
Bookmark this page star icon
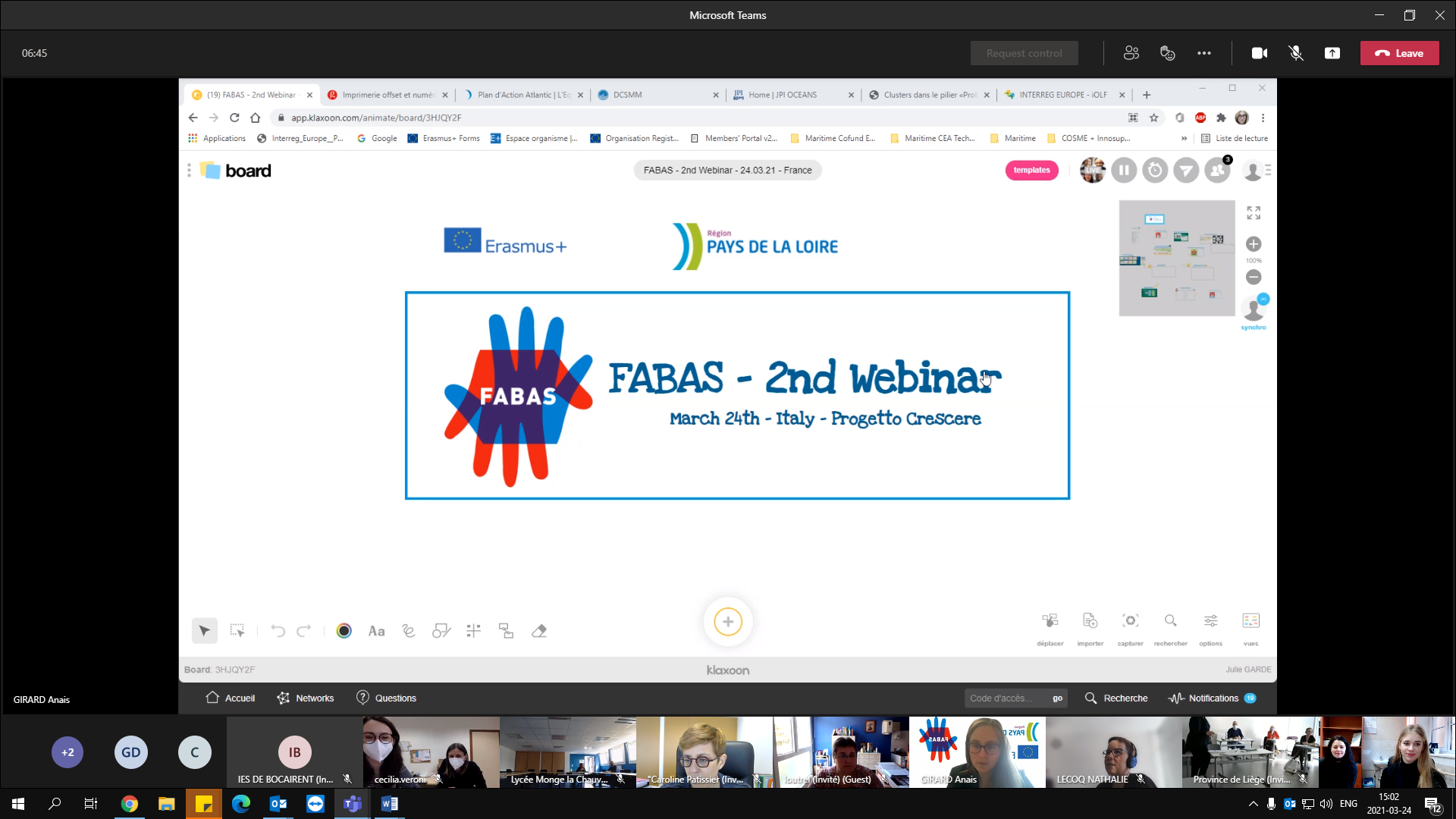click(x=1153, y=118)
